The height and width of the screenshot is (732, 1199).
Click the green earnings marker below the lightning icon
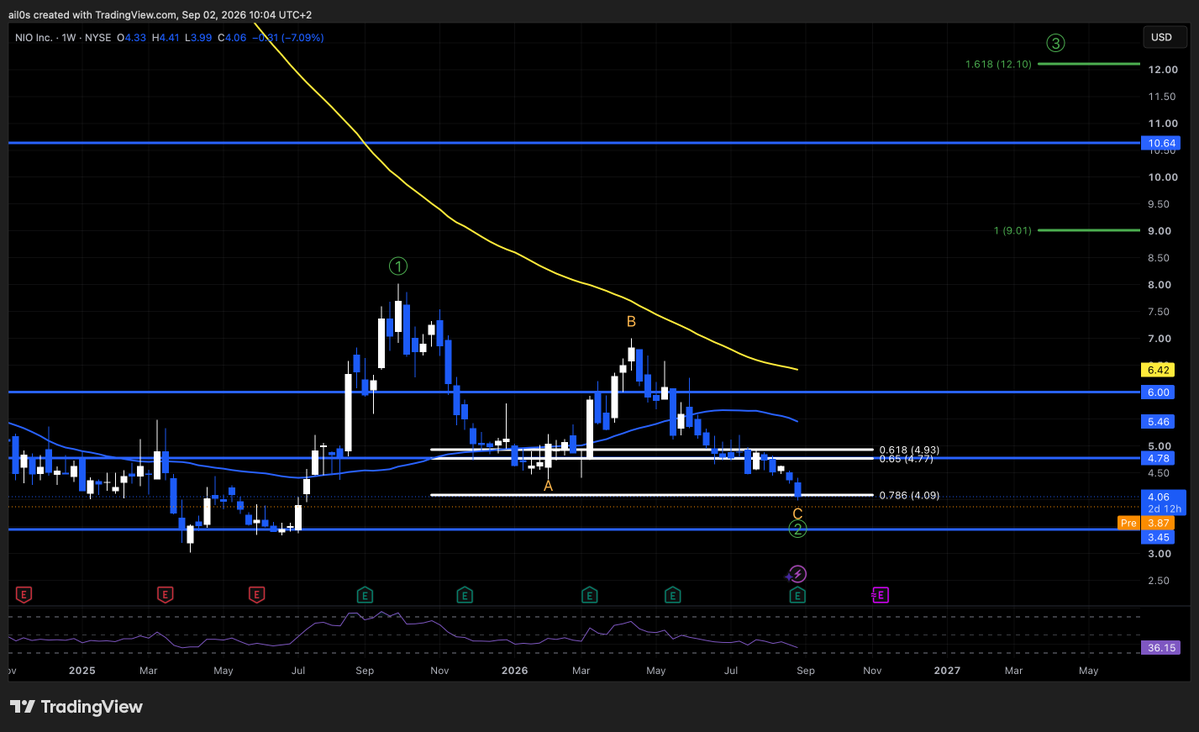798,594
